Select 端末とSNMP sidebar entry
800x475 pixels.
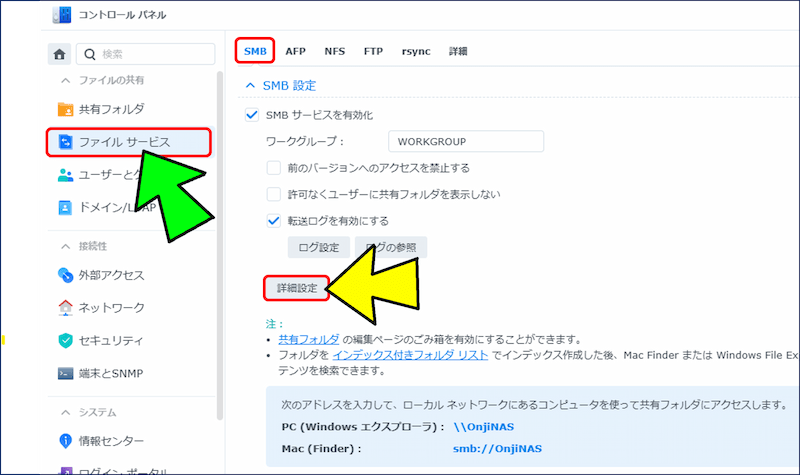(111, 373)
